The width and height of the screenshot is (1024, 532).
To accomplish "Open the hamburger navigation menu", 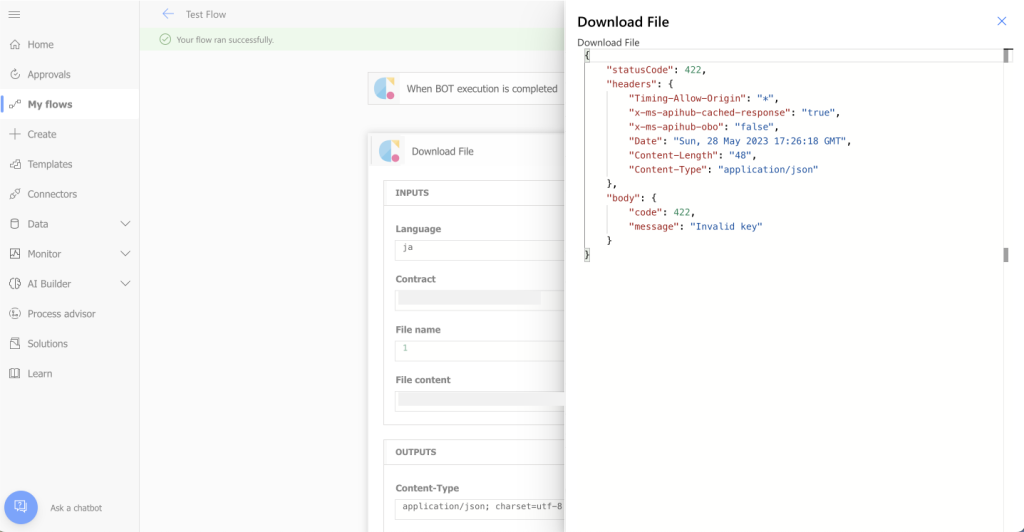I will [14, 14].
